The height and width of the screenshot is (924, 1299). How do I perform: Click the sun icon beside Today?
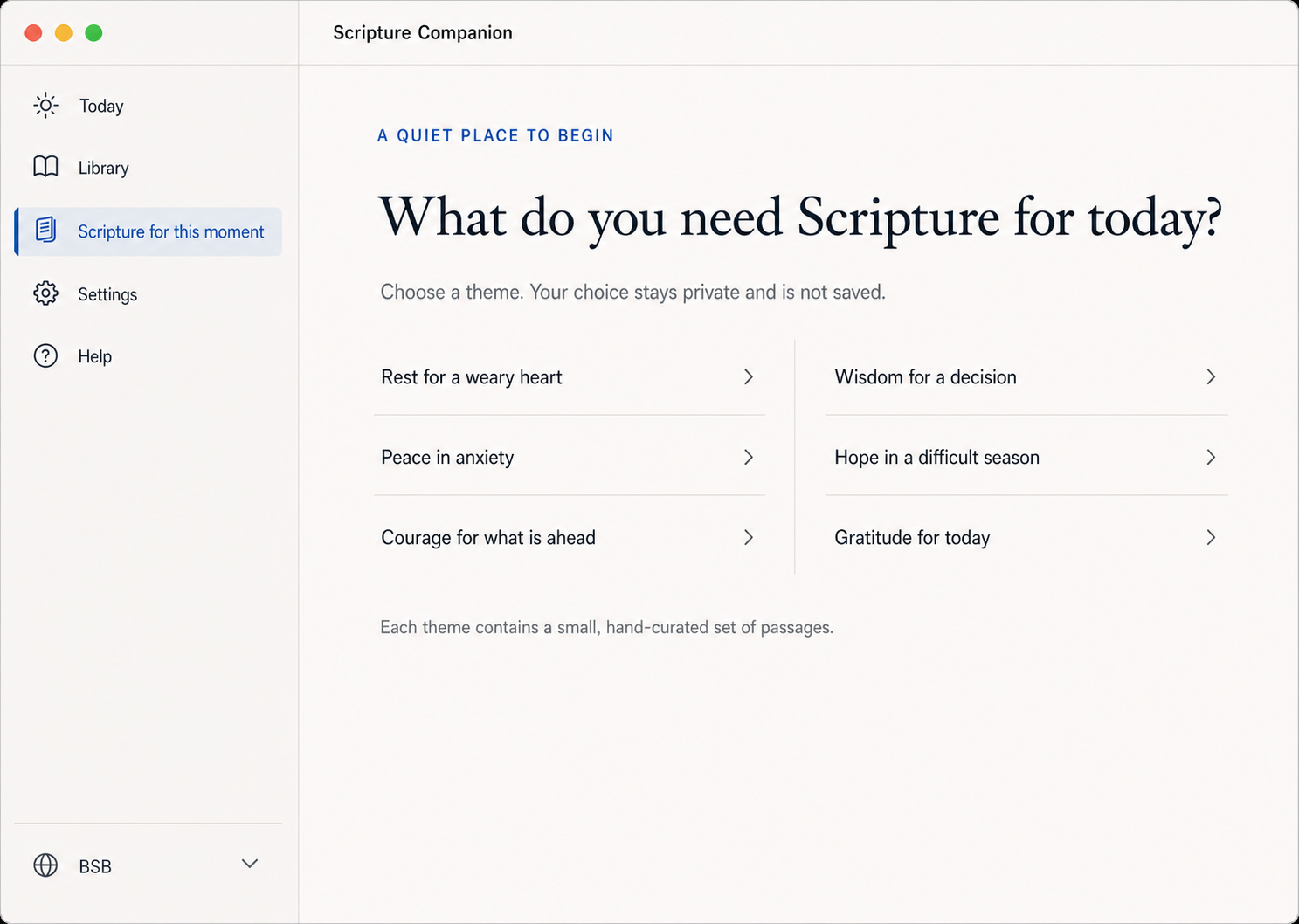(x=45, y=106)
